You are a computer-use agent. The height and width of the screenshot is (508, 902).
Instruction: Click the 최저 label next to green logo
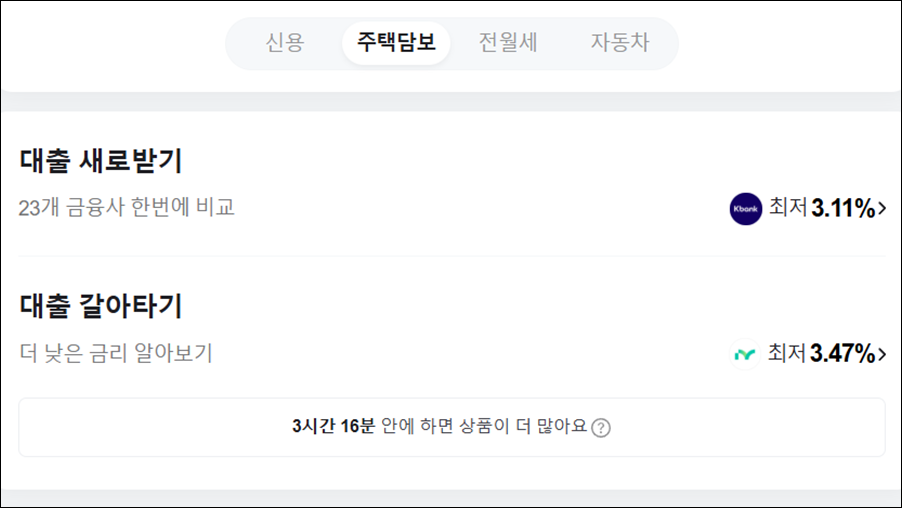tap(787, 353)
